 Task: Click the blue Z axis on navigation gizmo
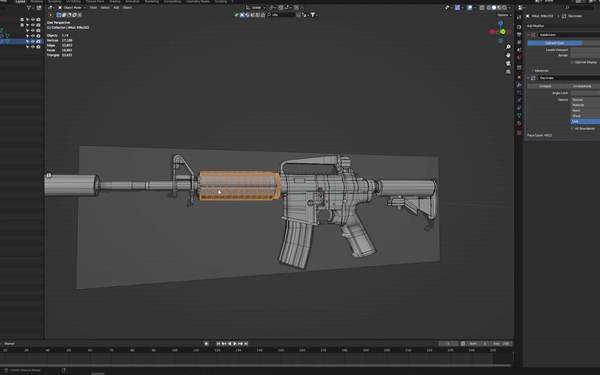coord(500,23)
